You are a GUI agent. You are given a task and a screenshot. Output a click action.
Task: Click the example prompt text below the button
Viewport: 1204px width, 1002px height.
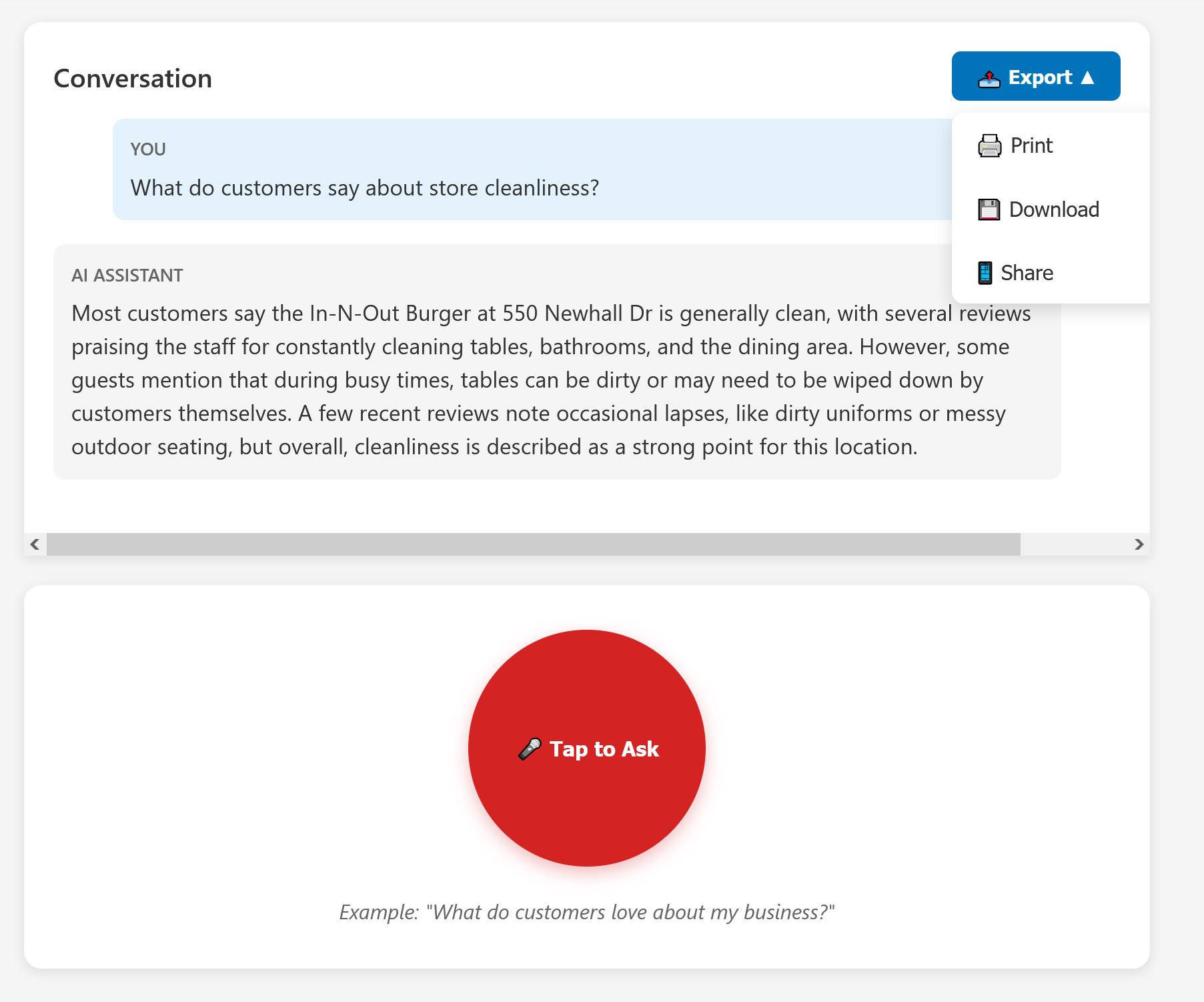pos(586,912)
